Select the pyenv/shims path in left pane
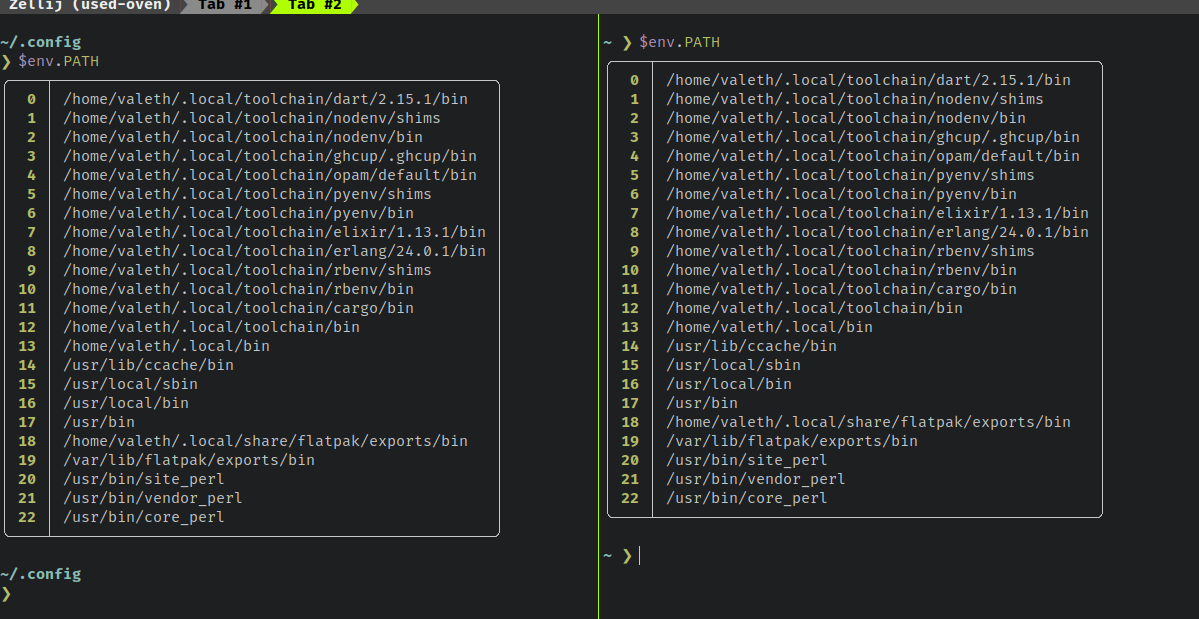Image resolution: width=1199 pixels, height=619 pixels. [x=247, y=194]
